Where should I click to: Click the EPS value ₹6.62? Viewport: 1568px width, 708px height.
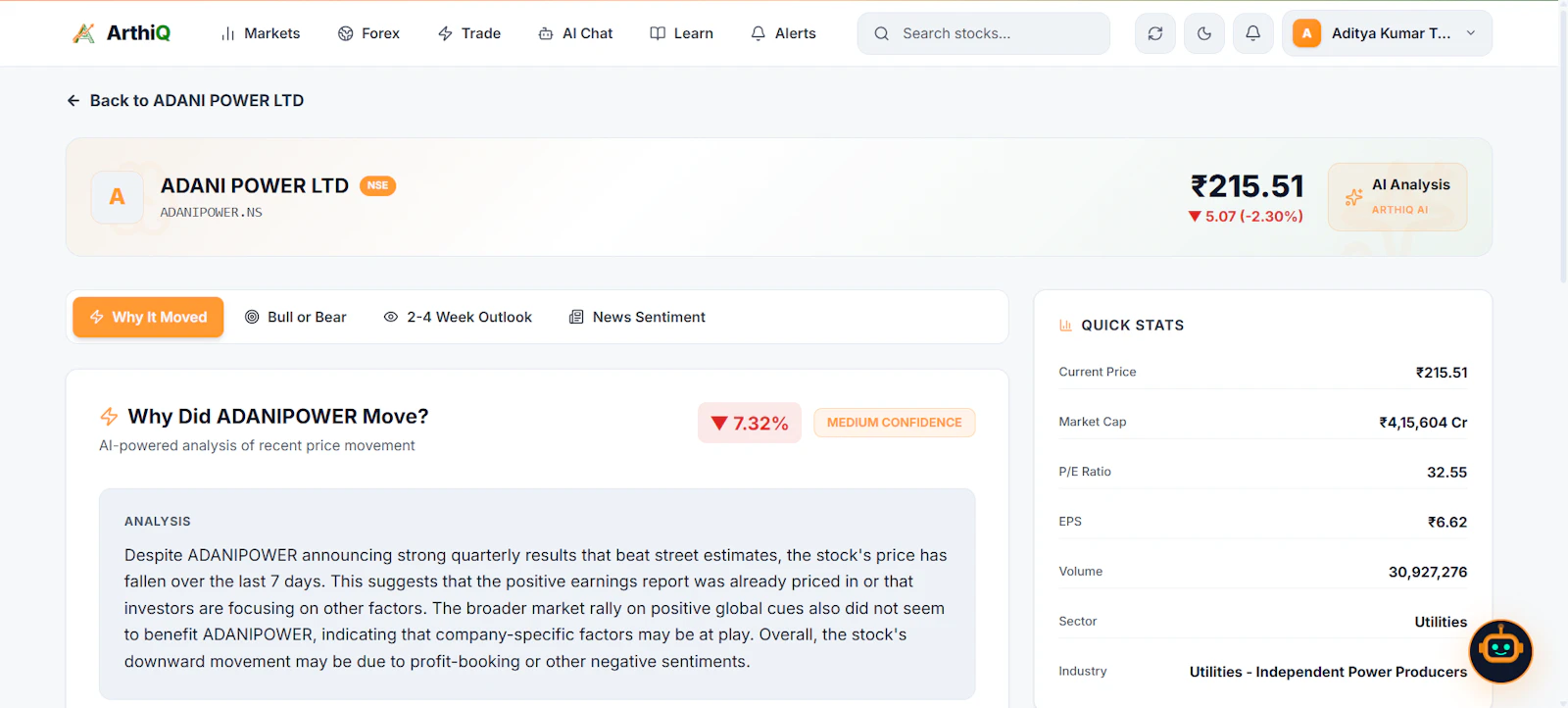click(1447, 523)
